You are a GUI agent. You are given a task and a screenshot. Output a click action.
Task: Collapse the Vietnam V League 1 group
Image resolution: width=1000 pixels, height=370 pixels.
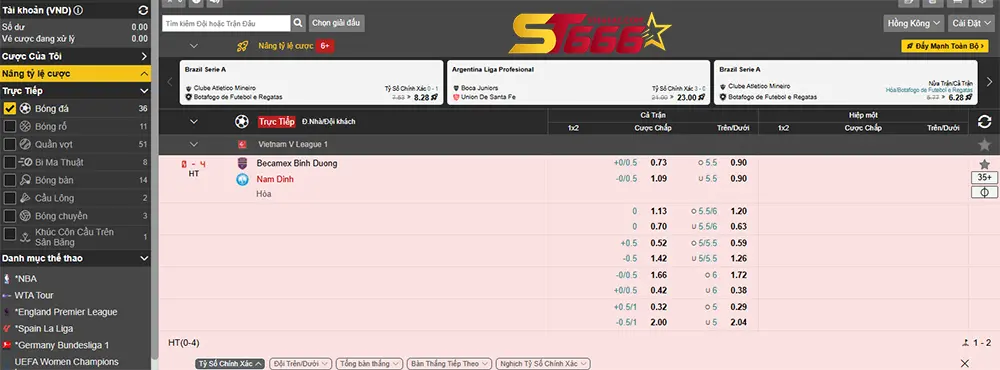[194, 145]
